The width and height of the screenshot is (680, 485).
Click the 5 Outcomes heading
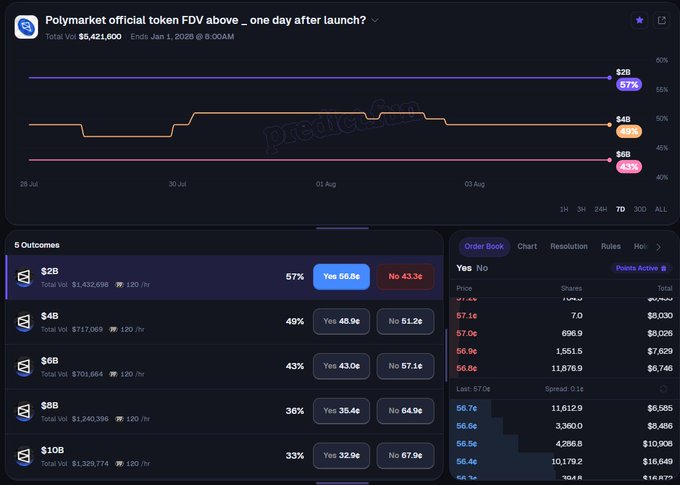click(37, 245)
